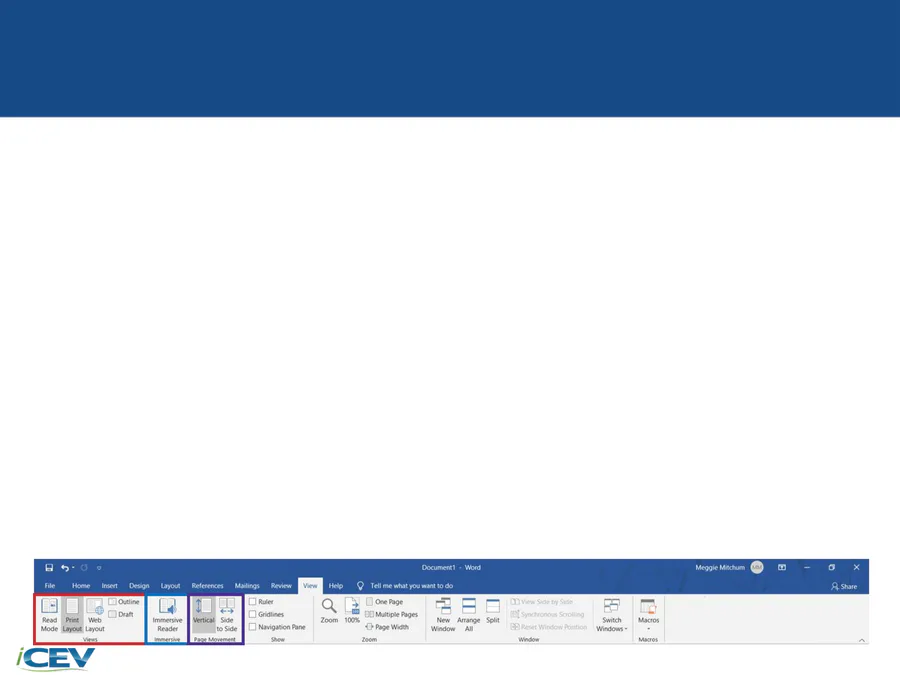The width and height of the screenshot is (900, 675).
Task: Switch to Read Mode view
Action: [x=49, y=614]
